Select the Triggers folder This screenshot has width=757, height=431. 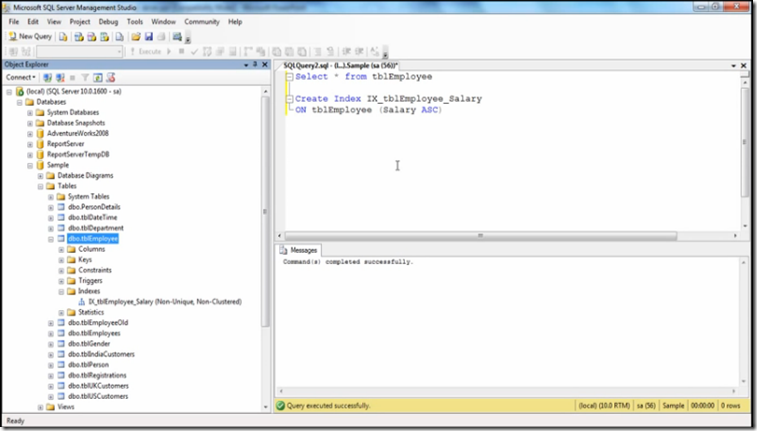tap(90, 280)
